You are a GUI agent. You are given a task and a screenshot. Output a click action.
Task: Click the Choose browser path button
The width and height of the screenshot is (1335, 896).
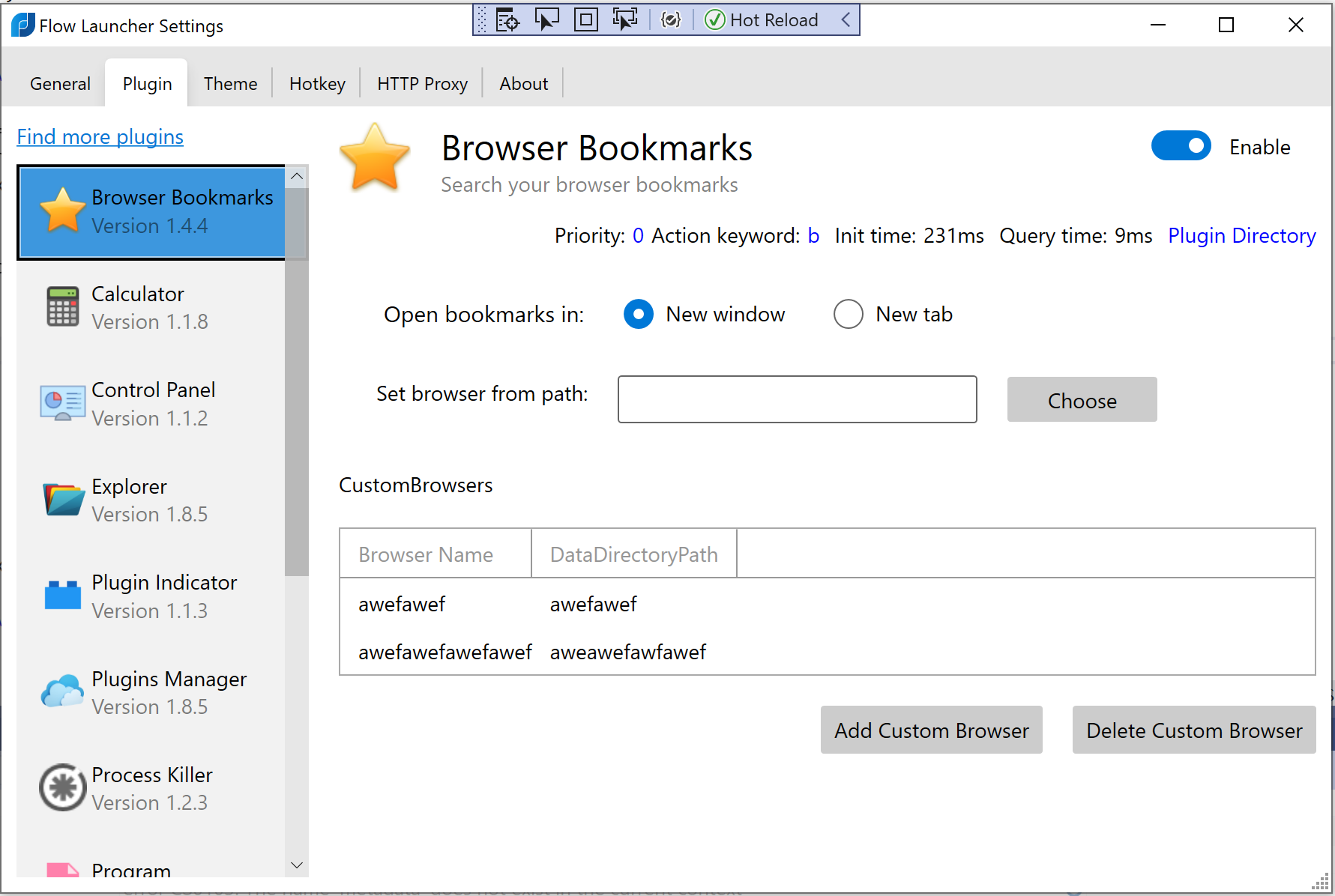pos(1082,400)
